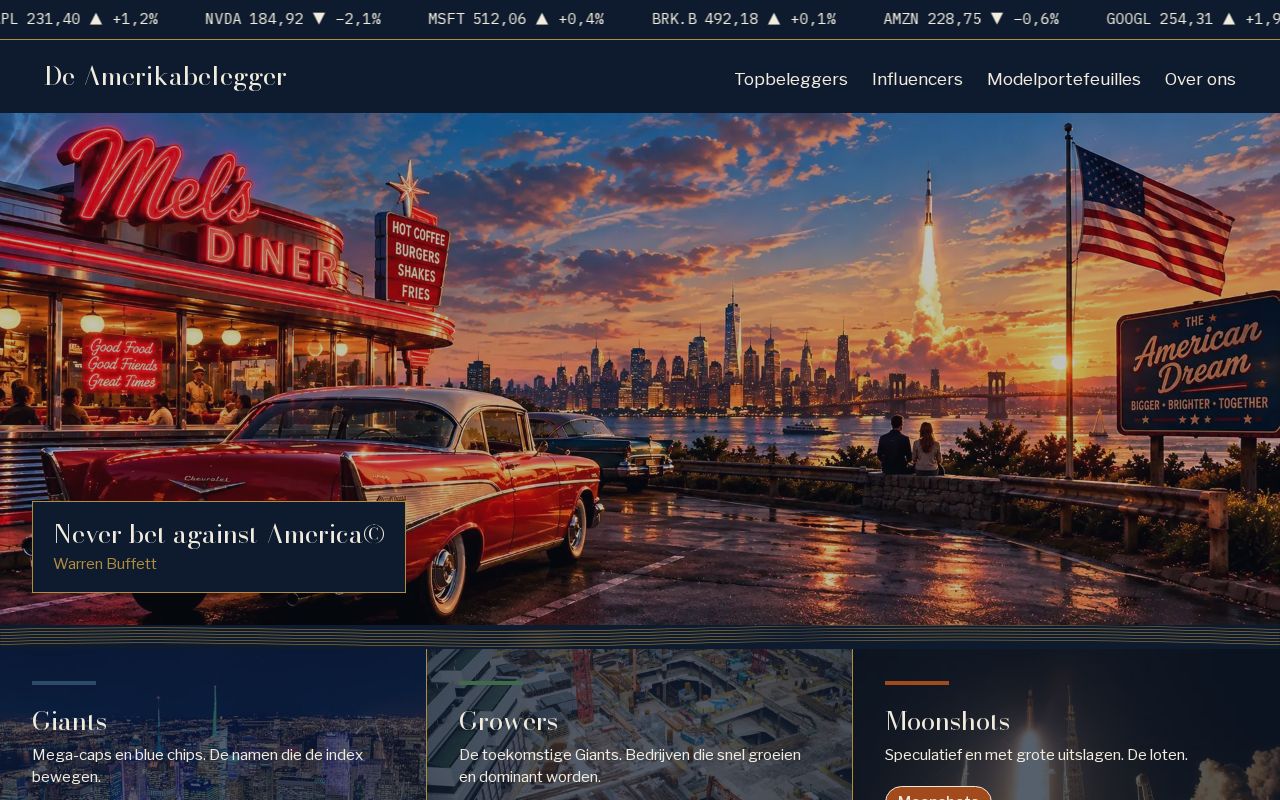Open the Influencers navigation item
The width and height of the screenshot is (1280, 800).
917,79
